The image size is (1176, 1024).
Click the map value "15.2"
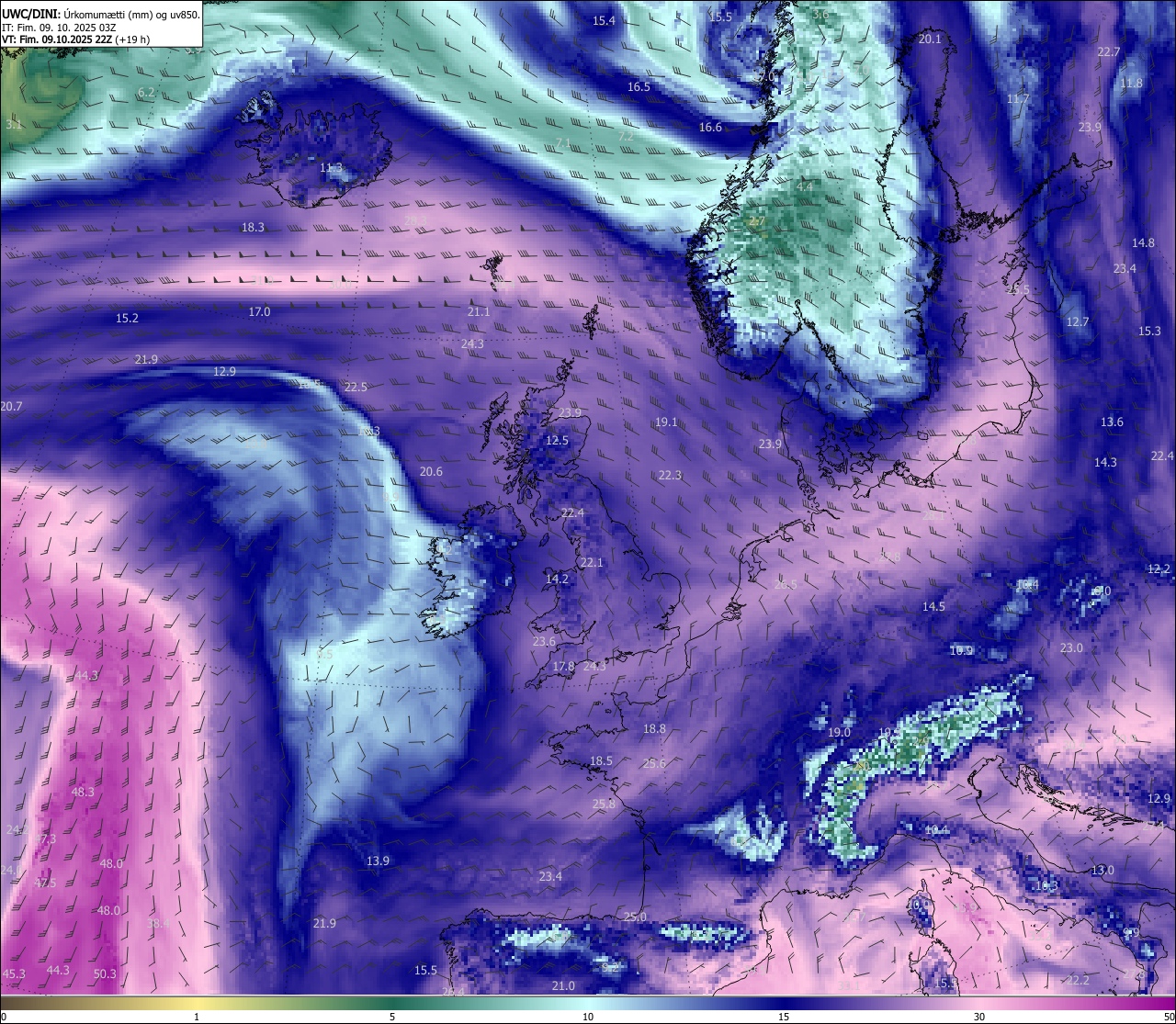[127, 318]
